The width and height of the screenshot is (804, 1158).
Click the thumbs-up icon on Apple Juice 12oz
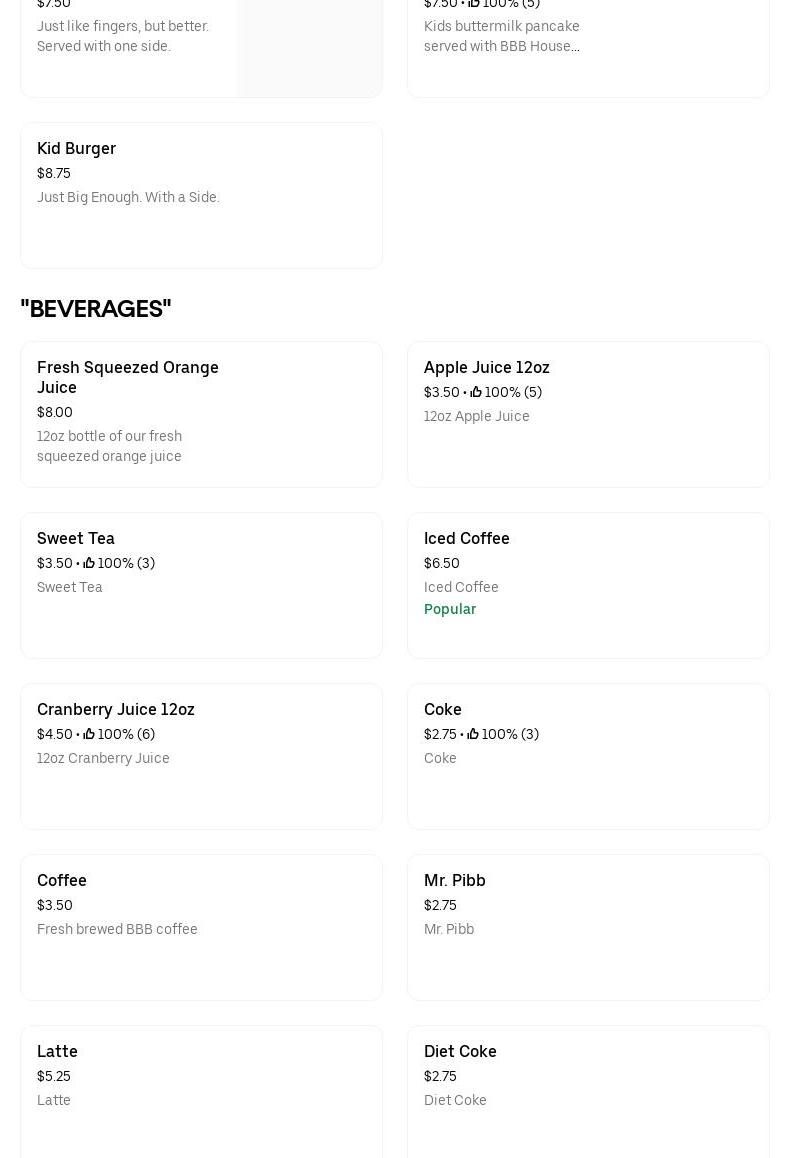[476, 392]
